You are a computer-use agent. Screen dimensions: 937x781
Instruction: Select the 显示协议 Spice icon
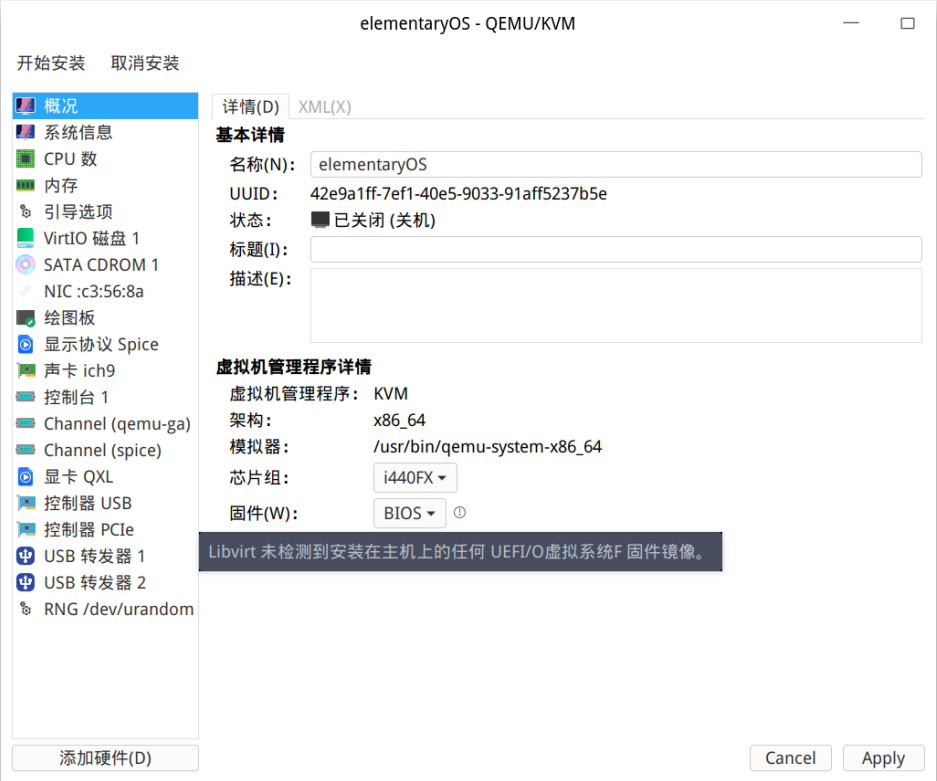point(25,344)
